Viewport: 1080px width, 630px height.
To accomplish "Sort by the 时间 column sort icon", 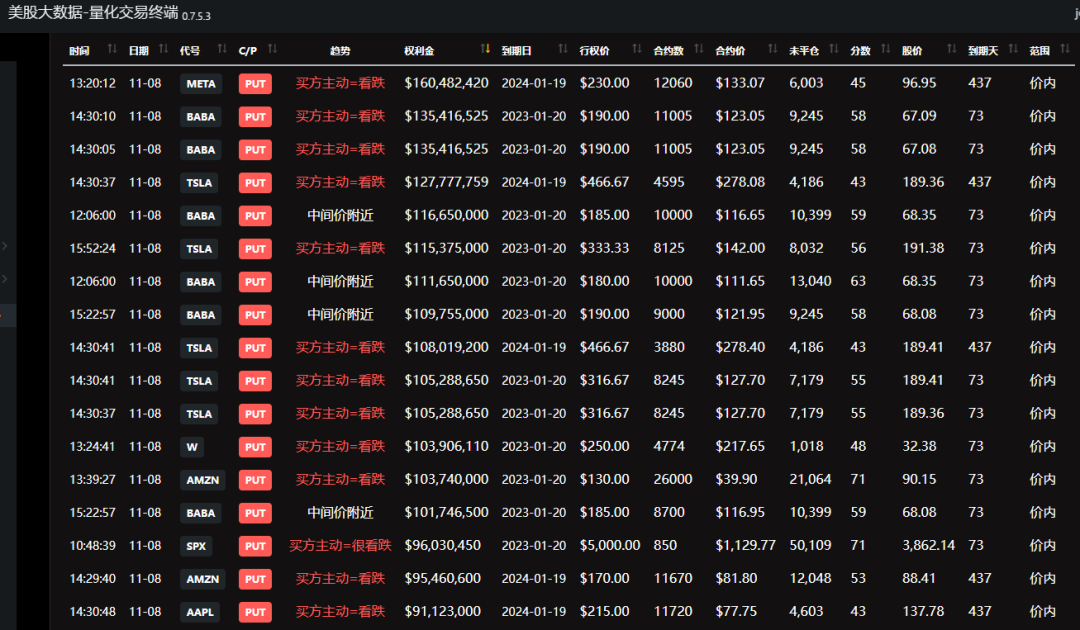I will [x=112, y=49].
